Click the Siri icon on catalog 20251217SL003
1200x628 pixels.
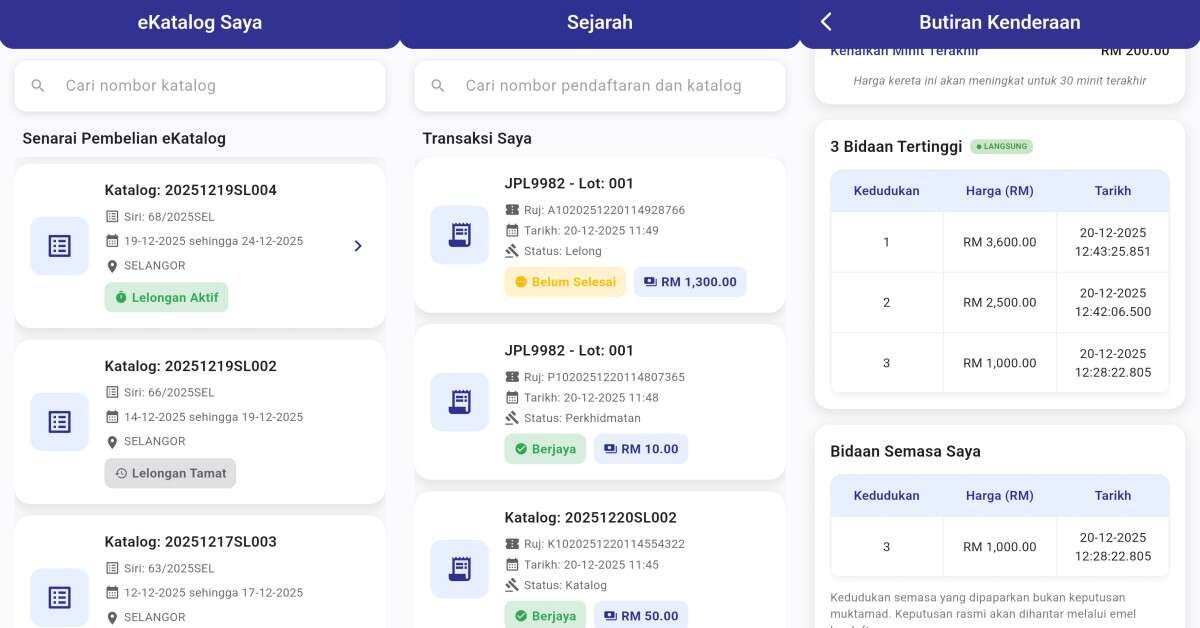click(112, 567)
